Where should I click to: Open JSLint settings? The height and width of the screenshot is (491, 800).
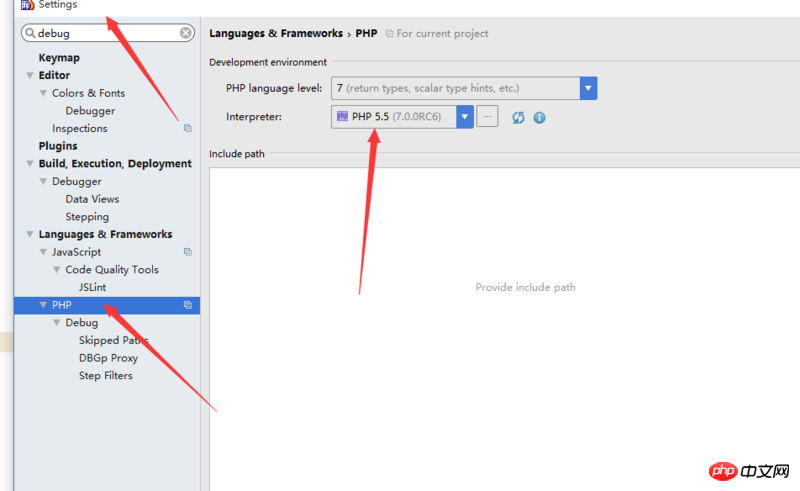(x=92, y=287)
